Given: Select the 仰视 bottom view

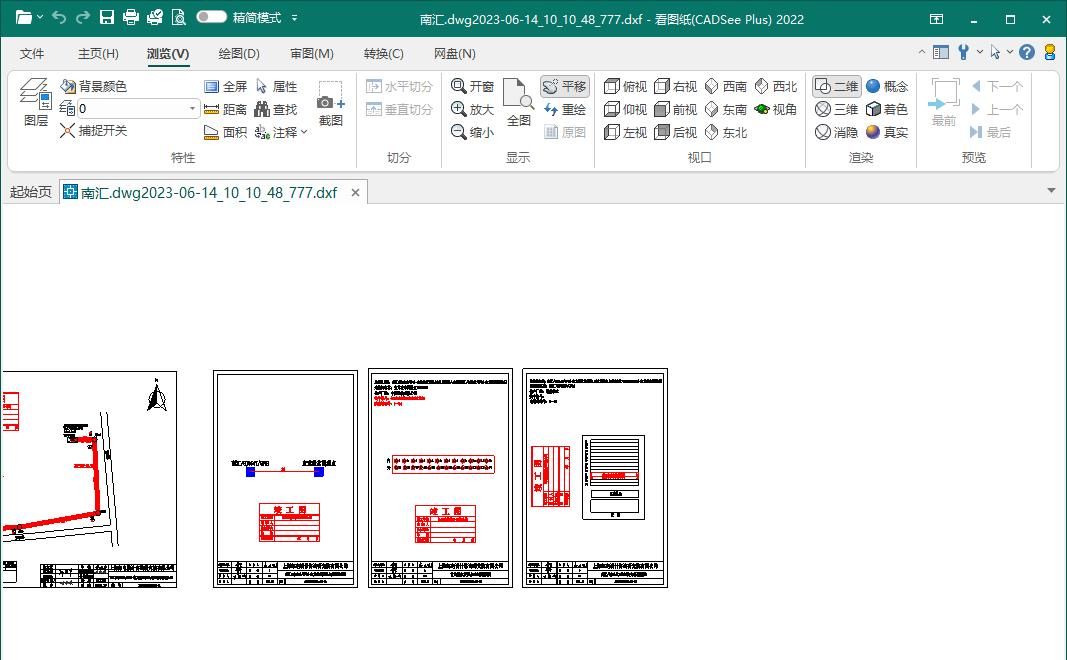Looking at the screenshot, I should [x=625, y=110].
